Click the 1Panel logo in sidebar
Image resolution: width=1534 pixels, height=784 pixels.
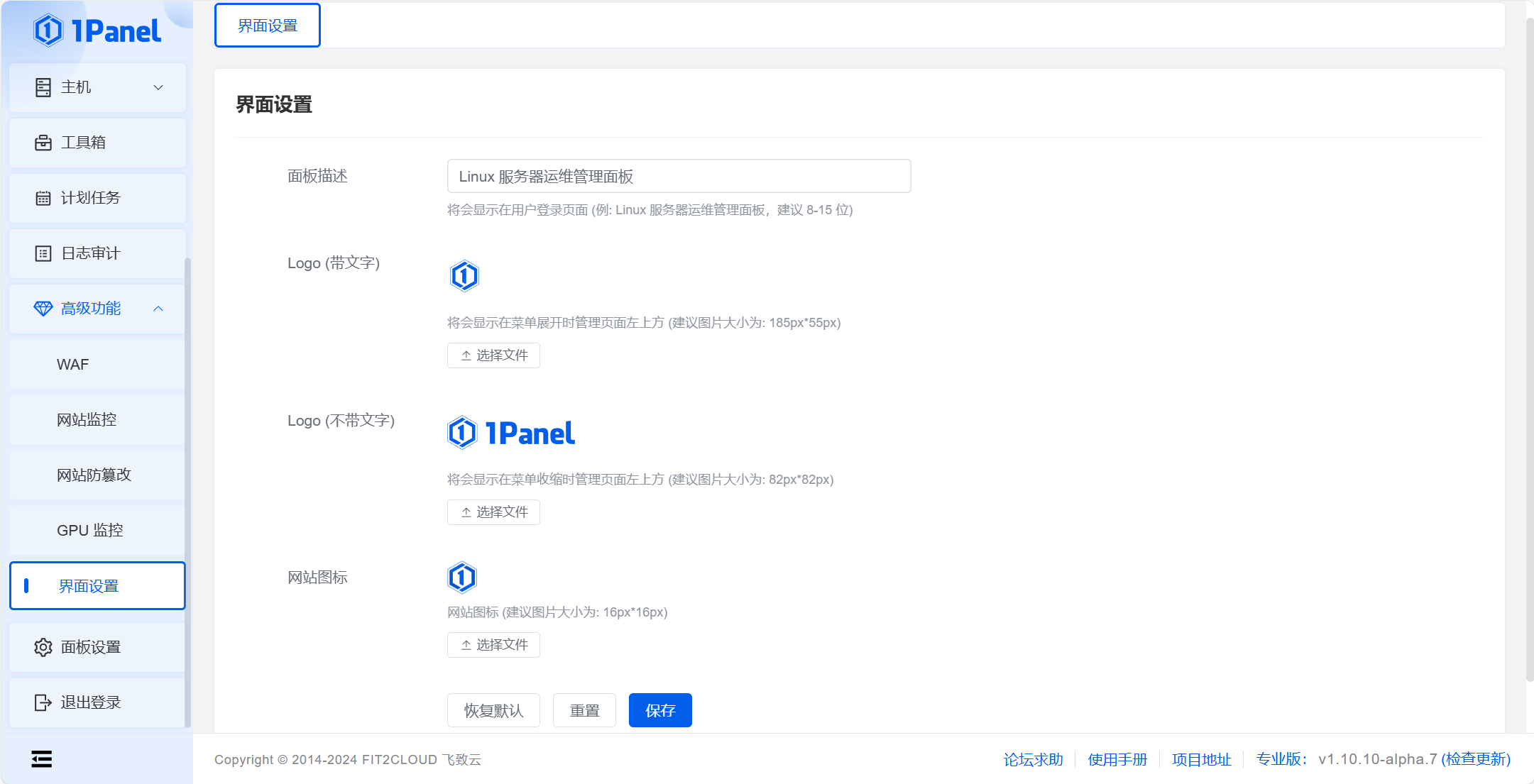[x=97, y=31]
